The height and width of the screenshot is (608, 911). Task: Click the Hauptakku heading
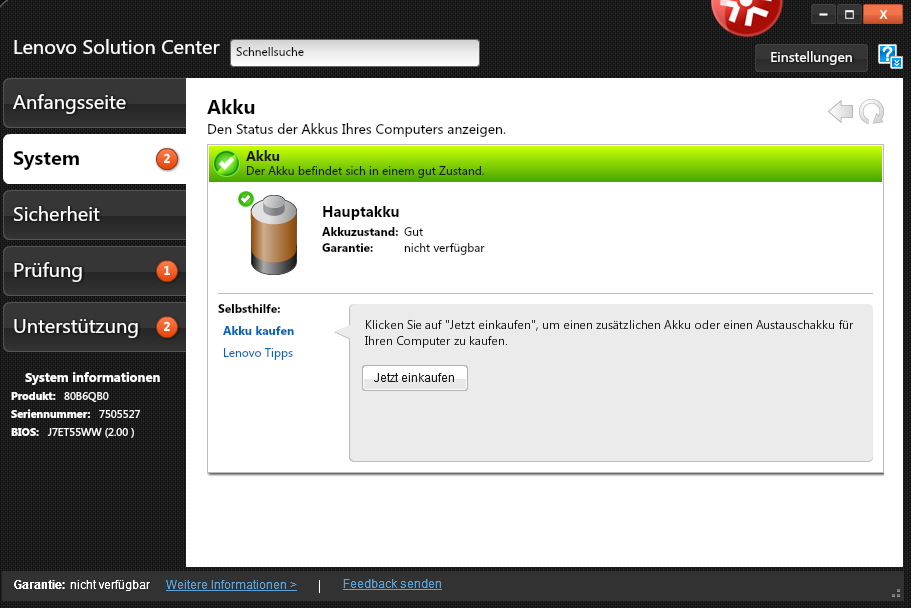tap(361, 212)
